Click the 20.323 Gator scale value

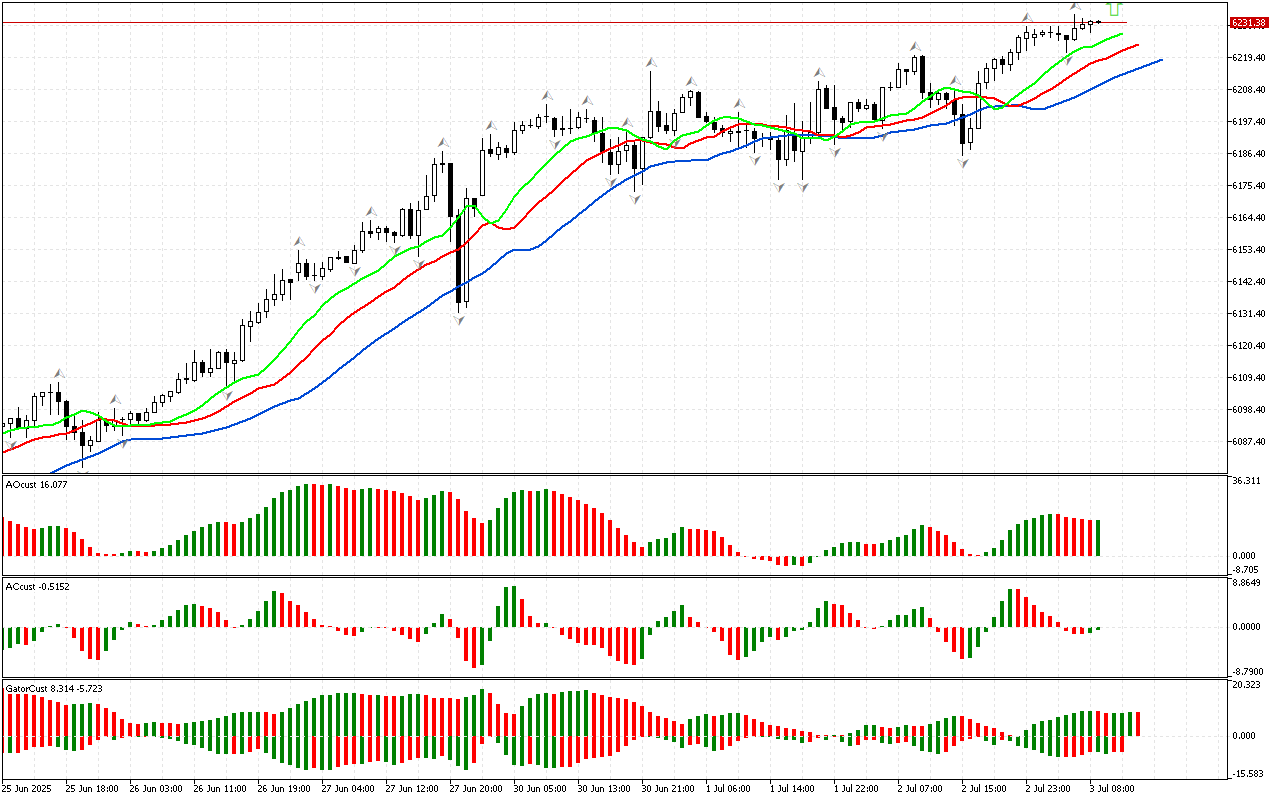[x=1246, y=685]
